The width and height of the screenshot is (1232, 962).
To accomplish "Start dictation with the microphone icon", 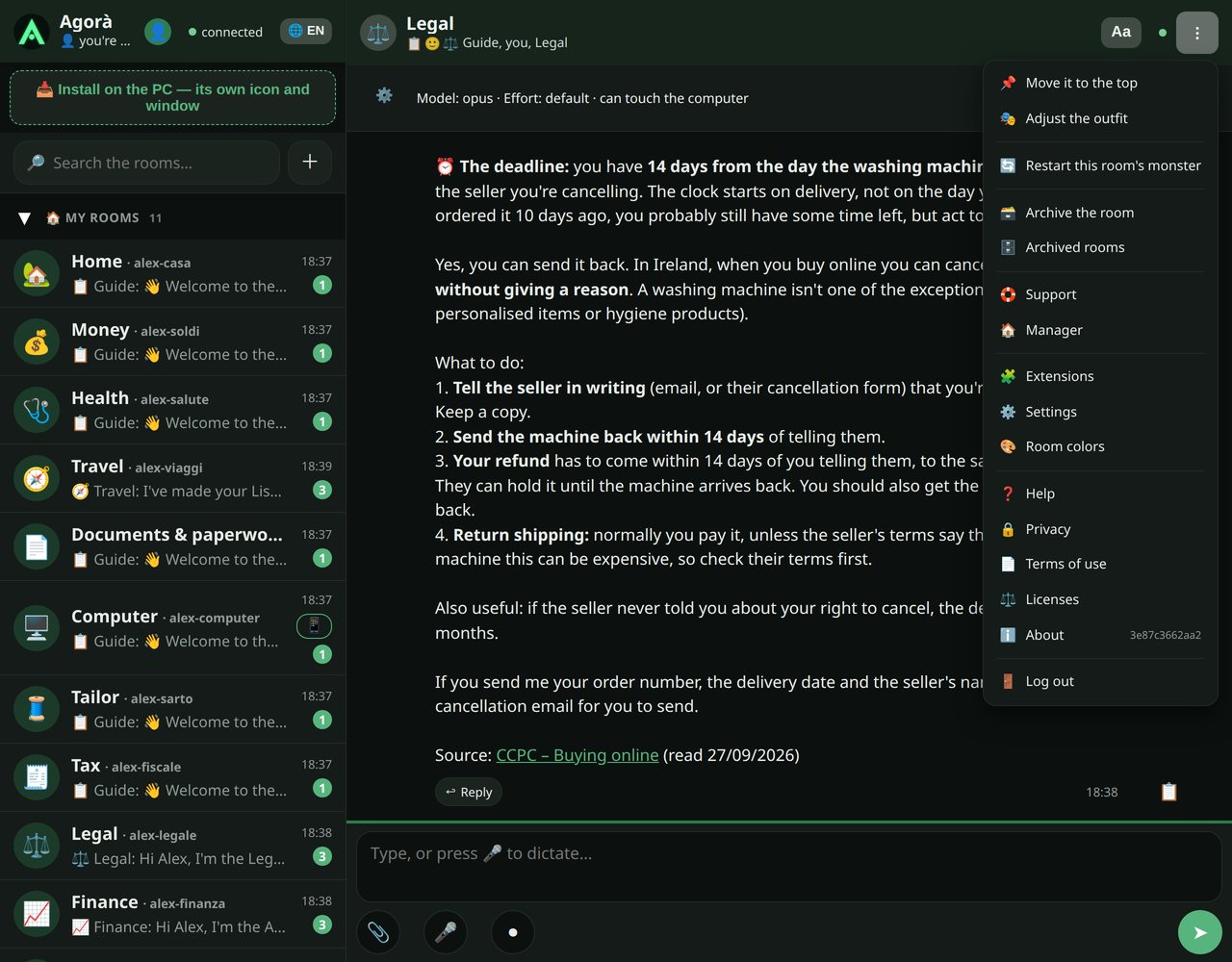I will point(446,932).
